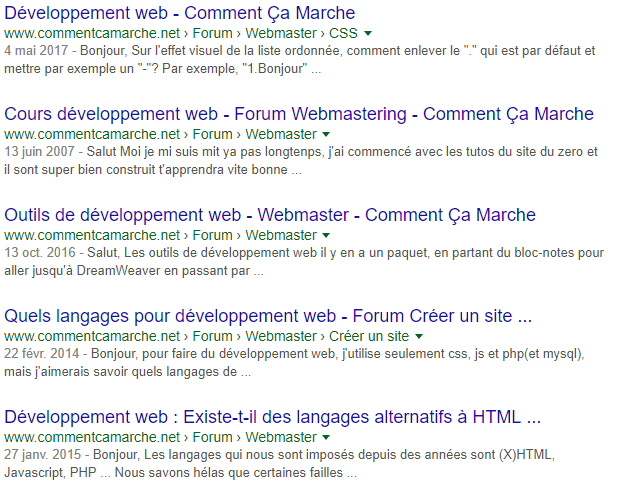
Task: Click the snippet dated 13 juin 2007
Action: [x=300, y=160]
